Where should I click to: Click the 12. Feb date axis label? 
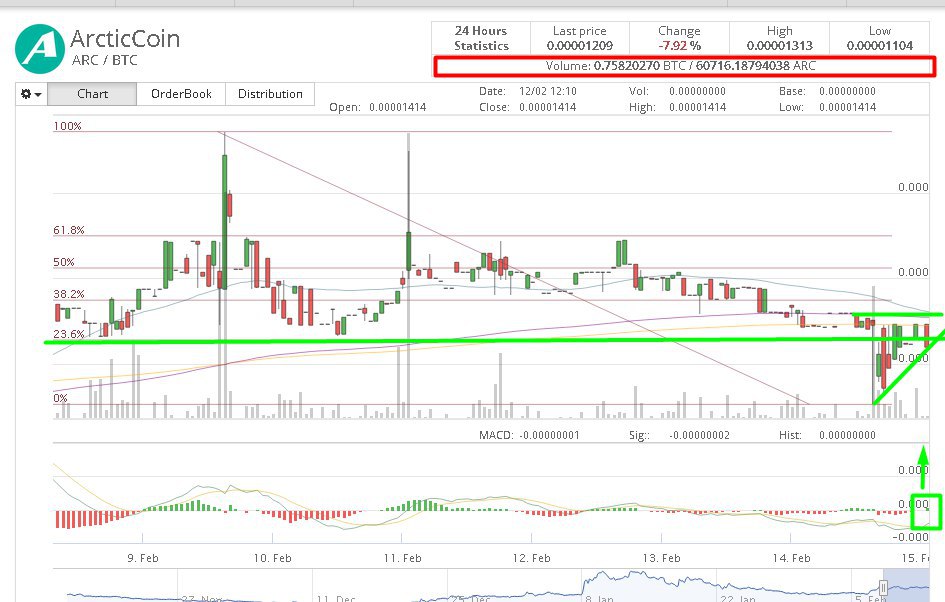click(x=532, y=558)
